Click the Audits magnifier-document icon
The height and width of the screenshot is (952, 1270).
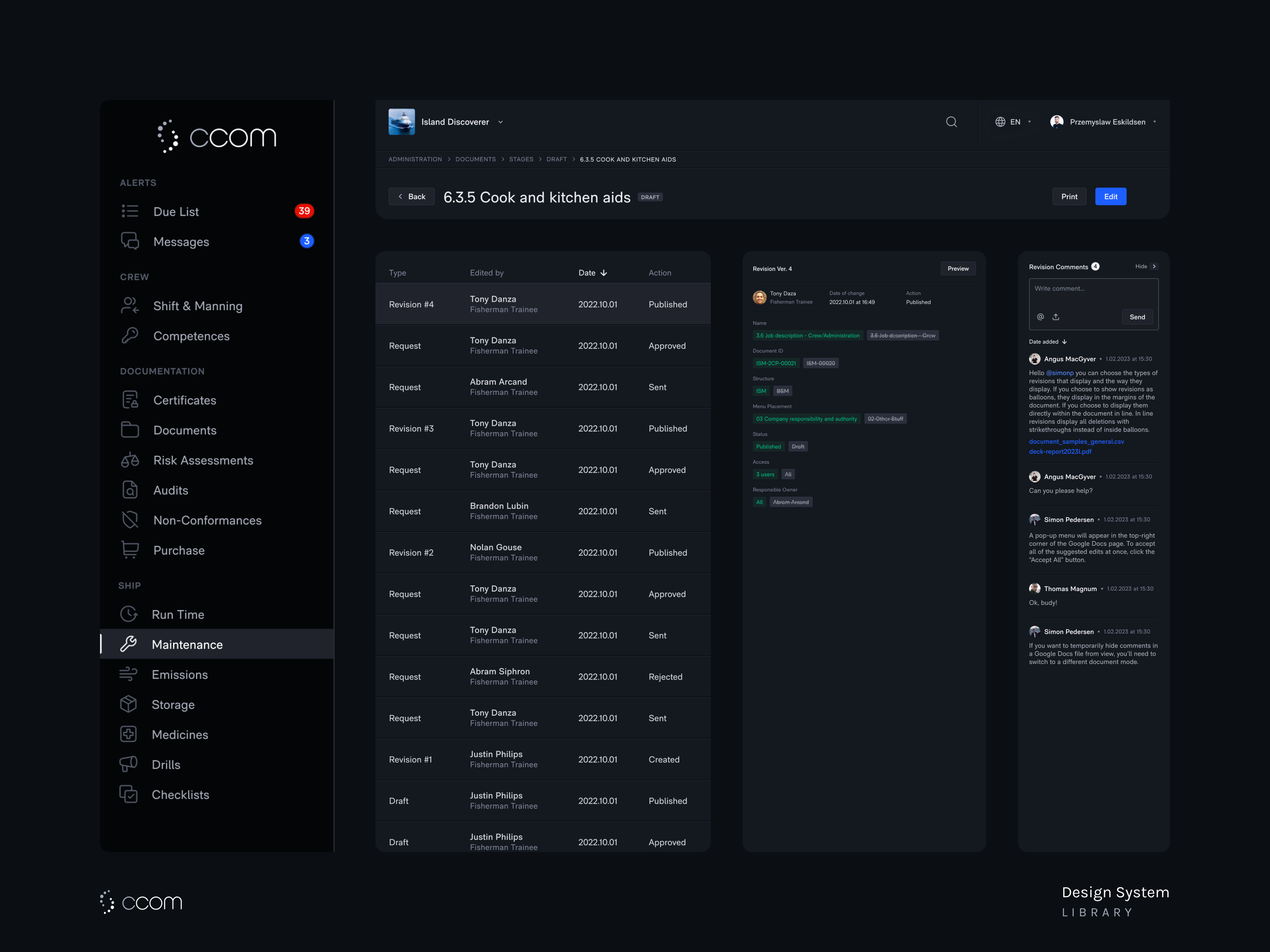pyautogui.click(x=130, y=490)
